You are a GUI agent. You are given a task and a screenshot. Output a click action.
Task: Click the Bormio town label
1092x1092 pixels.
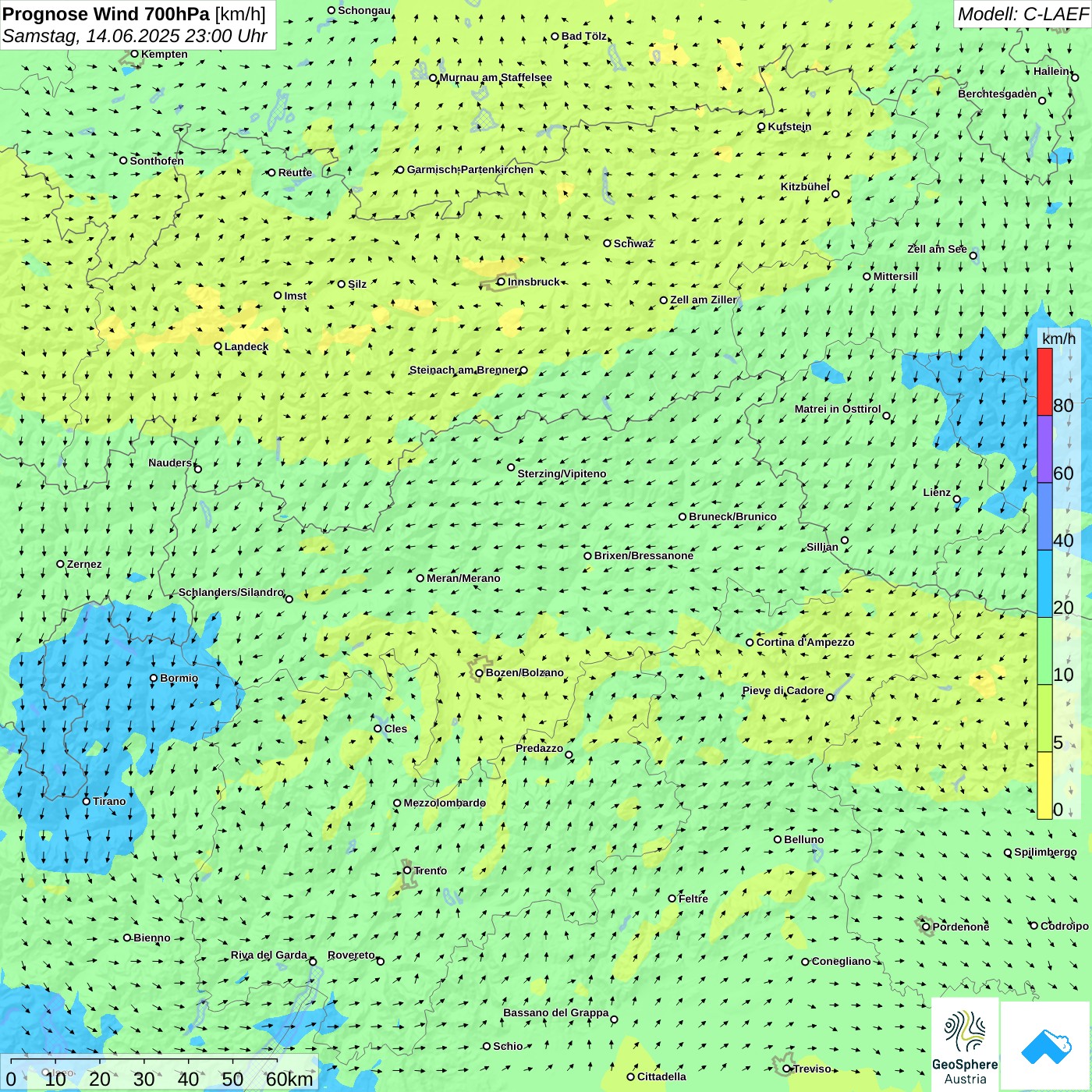tap(179, 678)
